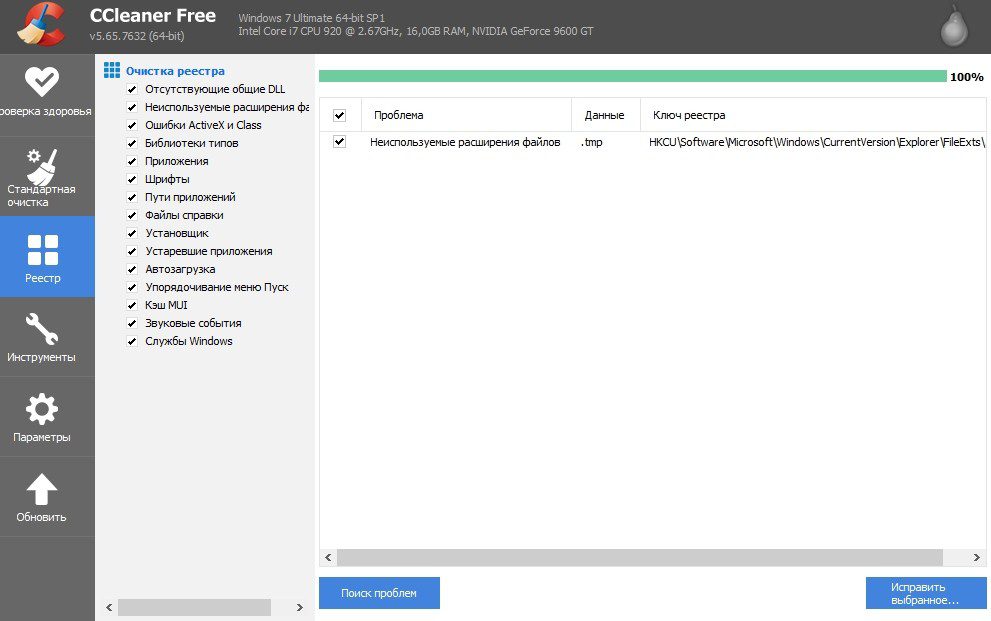Open Стандартная очистка broom icon
Viewport: 991px width, 621px height.
(42, 167)
